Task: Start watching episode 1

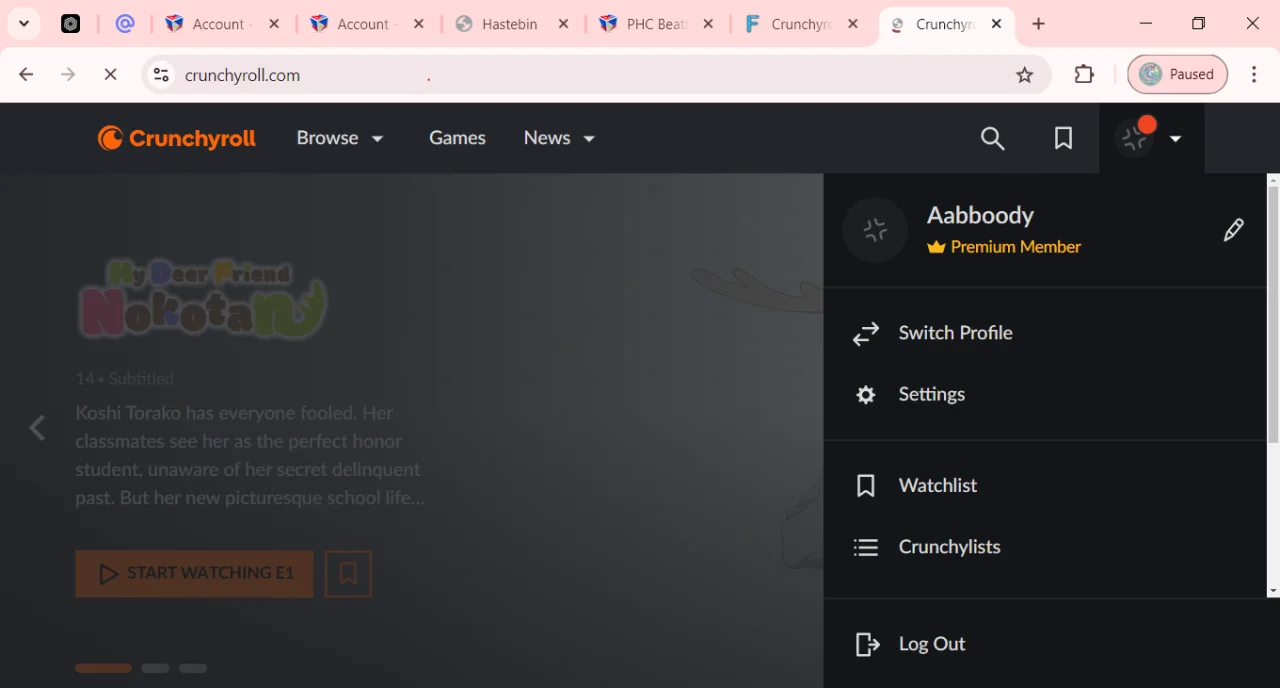Action: tap(194, 573)
